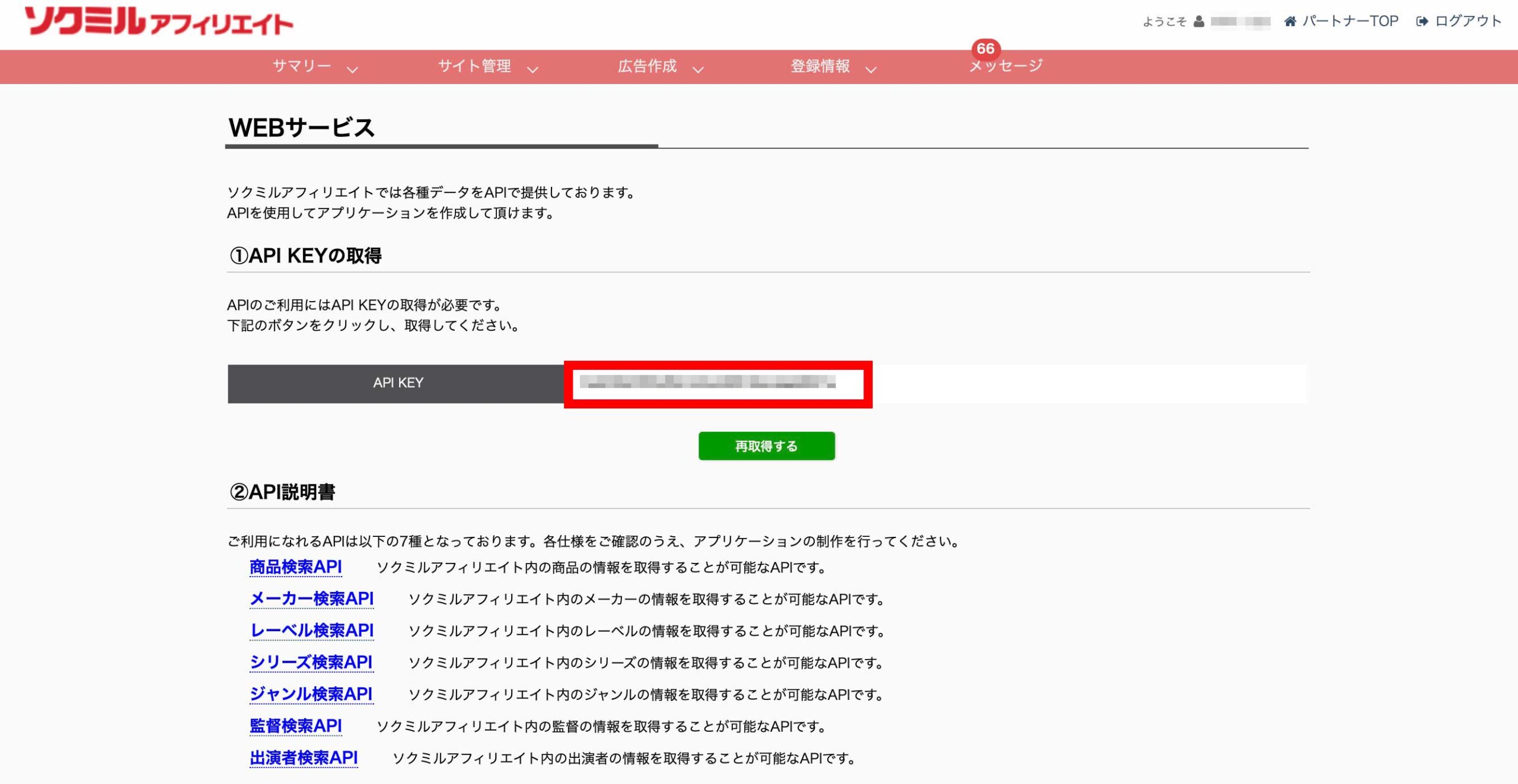The width and height of the screenshot is (1518, 784).
Task: Click intro text ソクミルアフィリエイトでは各種データをAPIで提供しております。
Action: (x=432, y=193)
